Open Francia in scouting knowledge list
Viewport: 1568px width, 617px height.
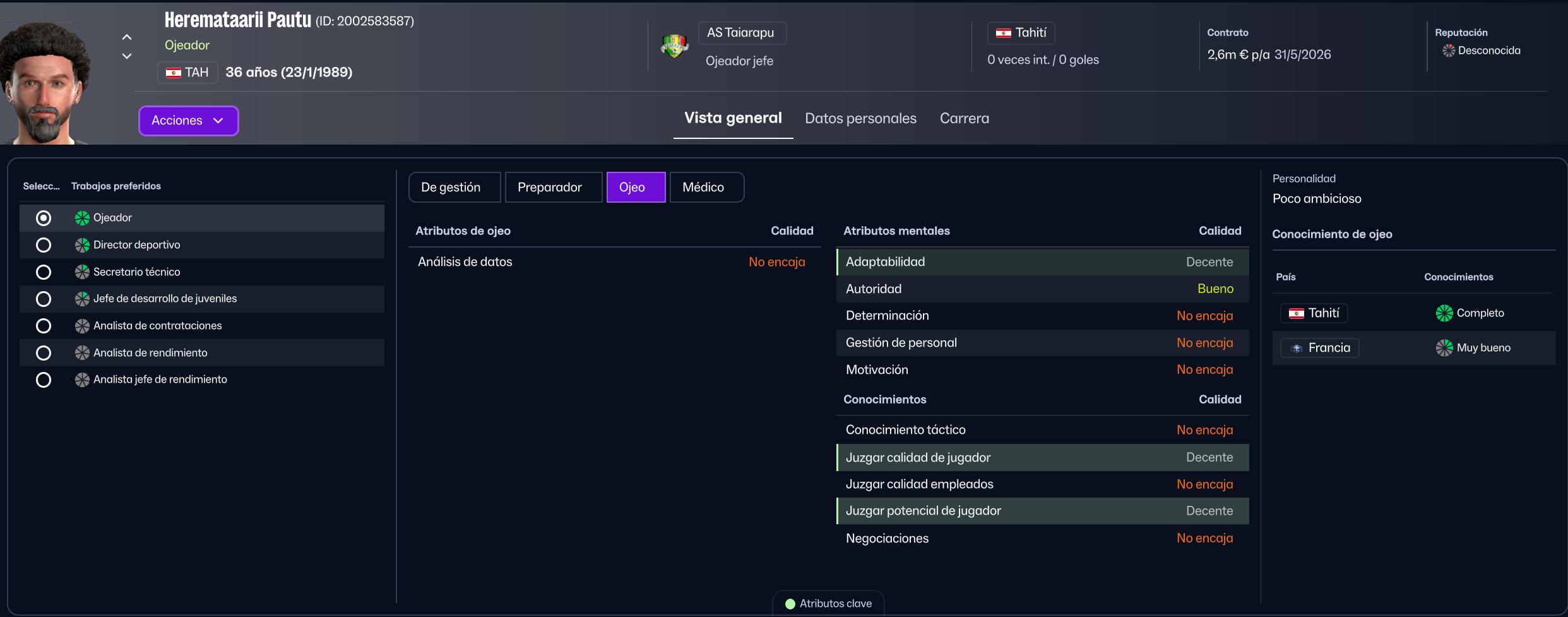(x=1319, y=348)
